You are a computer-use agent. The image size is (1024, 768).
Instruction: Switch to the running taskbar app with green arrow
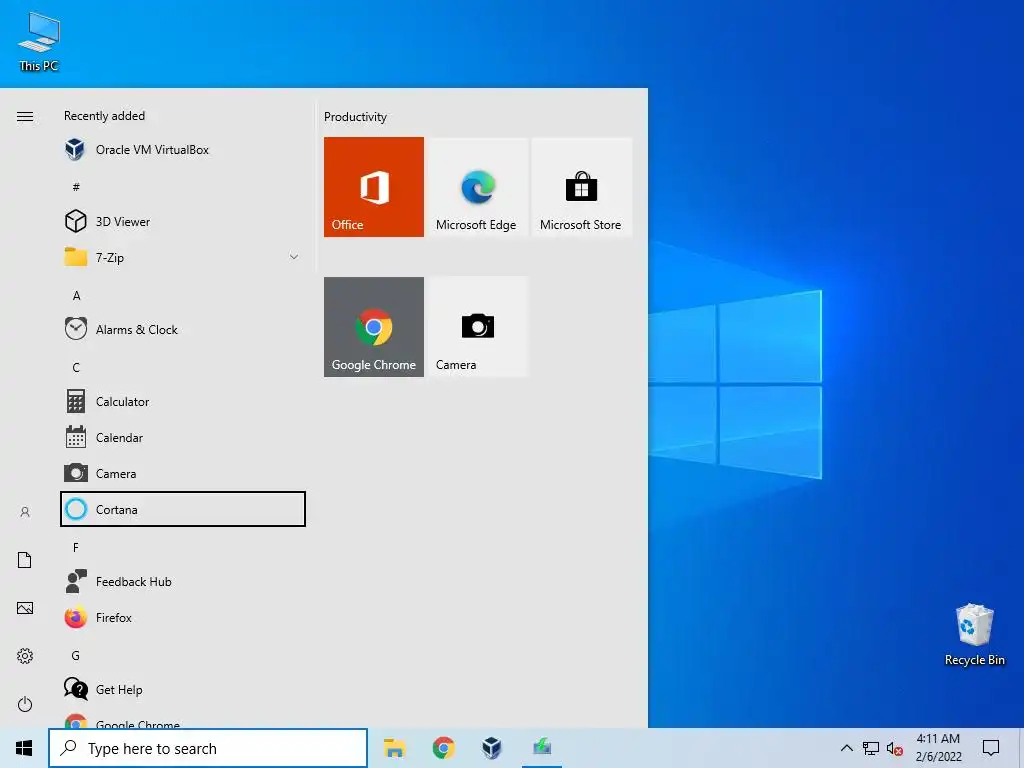point(542,748)
